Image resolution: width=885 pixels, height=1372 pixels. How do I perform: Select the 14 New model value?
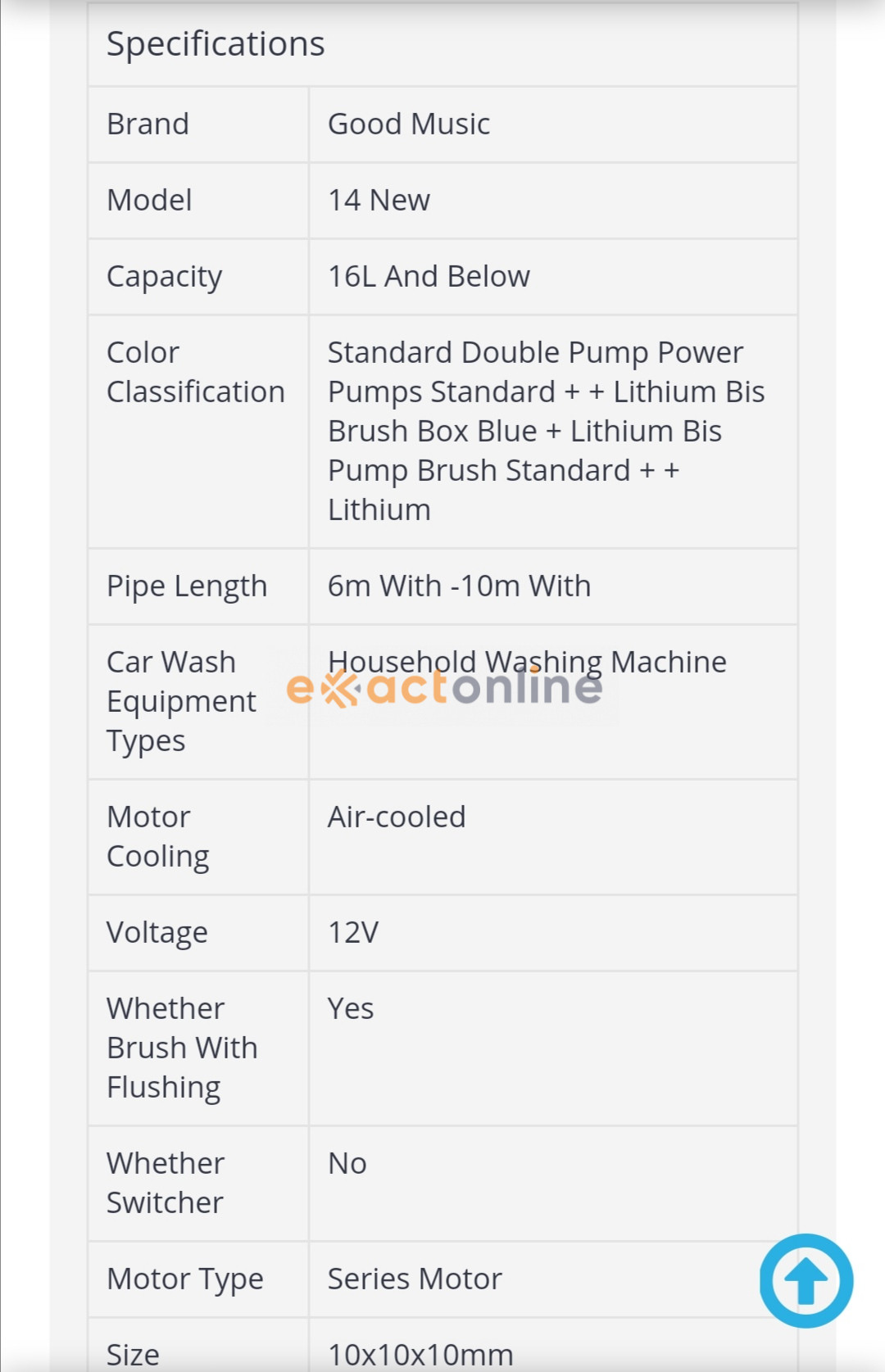tap(379, 201)
